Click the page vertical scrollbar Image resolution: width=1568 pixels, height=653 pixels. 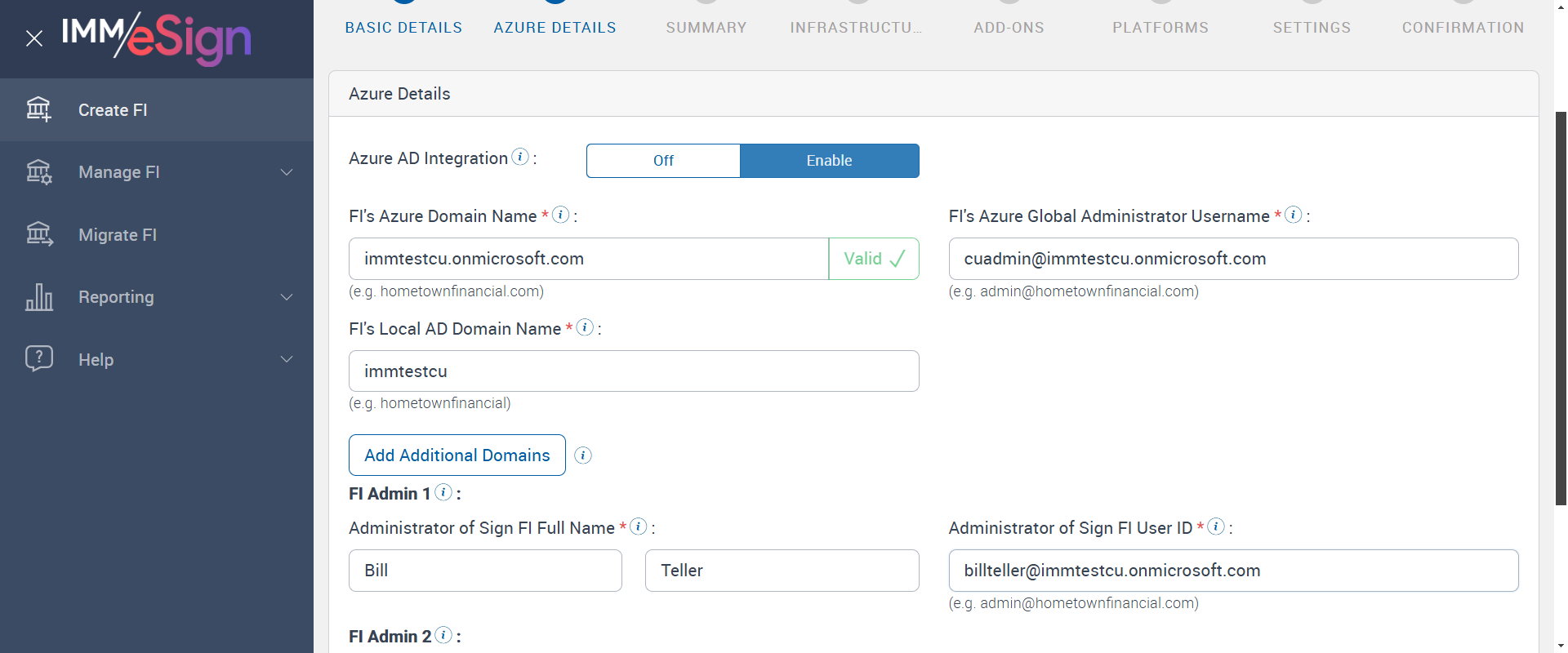tap(1561, 309)
